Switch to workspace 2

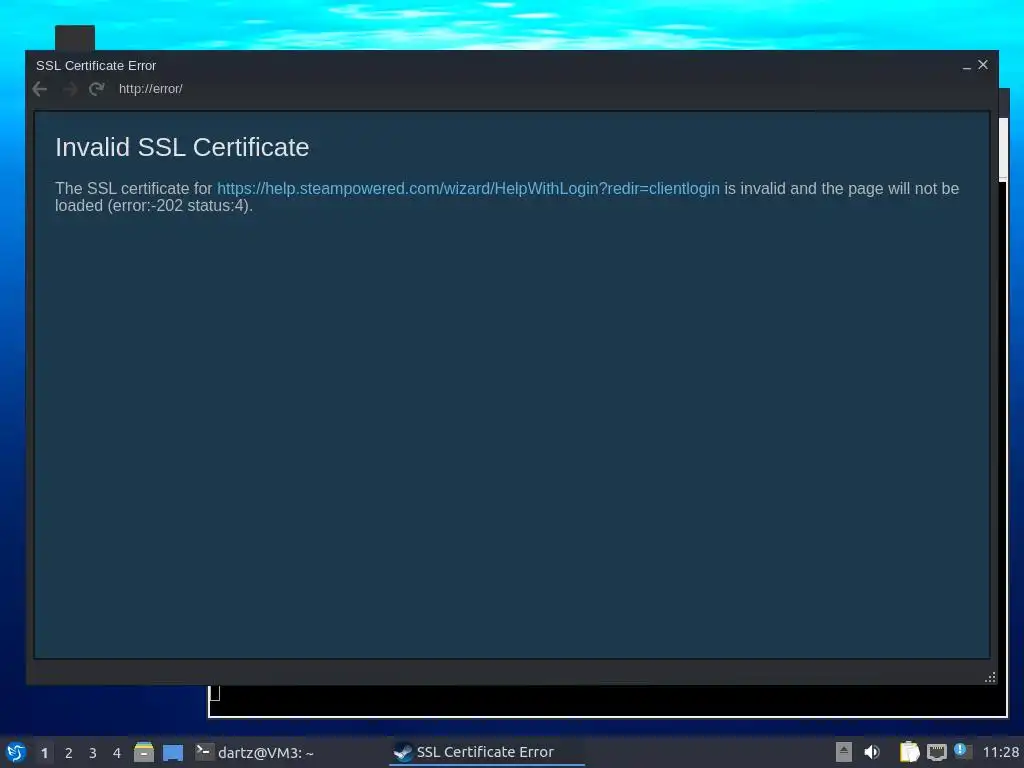coord(69,753)
